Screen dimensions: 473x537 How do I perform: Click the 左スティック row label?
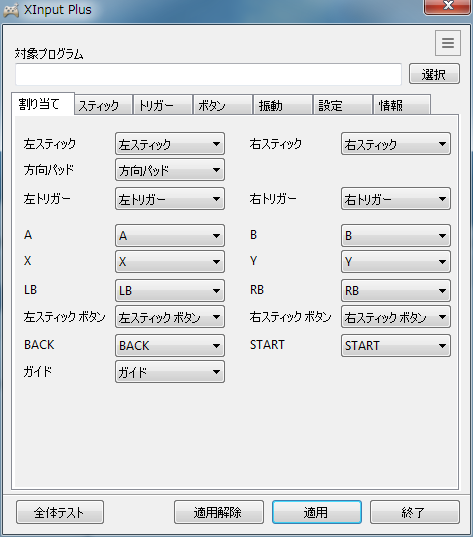coord(50,144)
